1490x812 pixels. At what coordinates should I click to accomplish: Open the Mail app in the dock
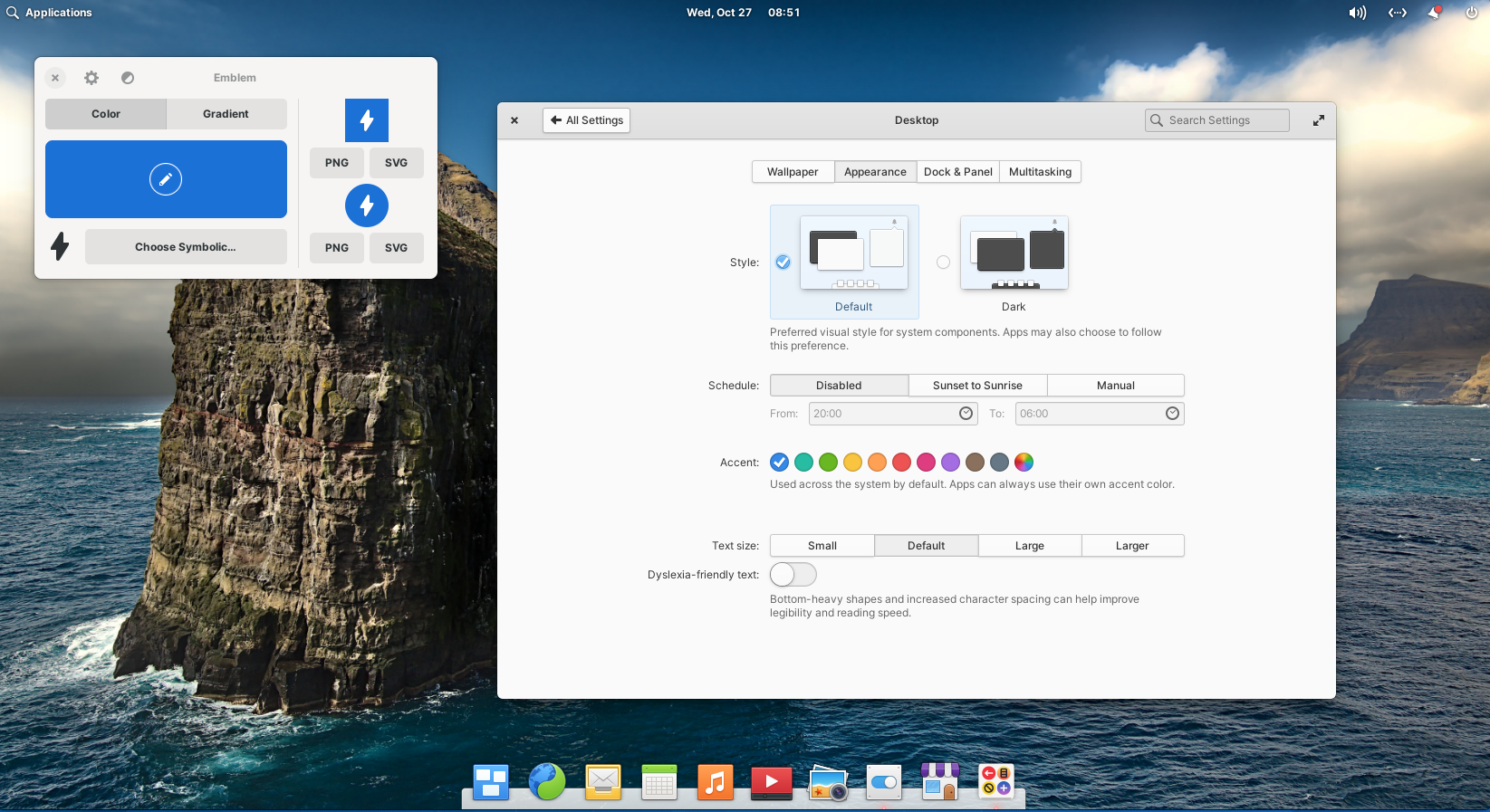click(603, 782)
